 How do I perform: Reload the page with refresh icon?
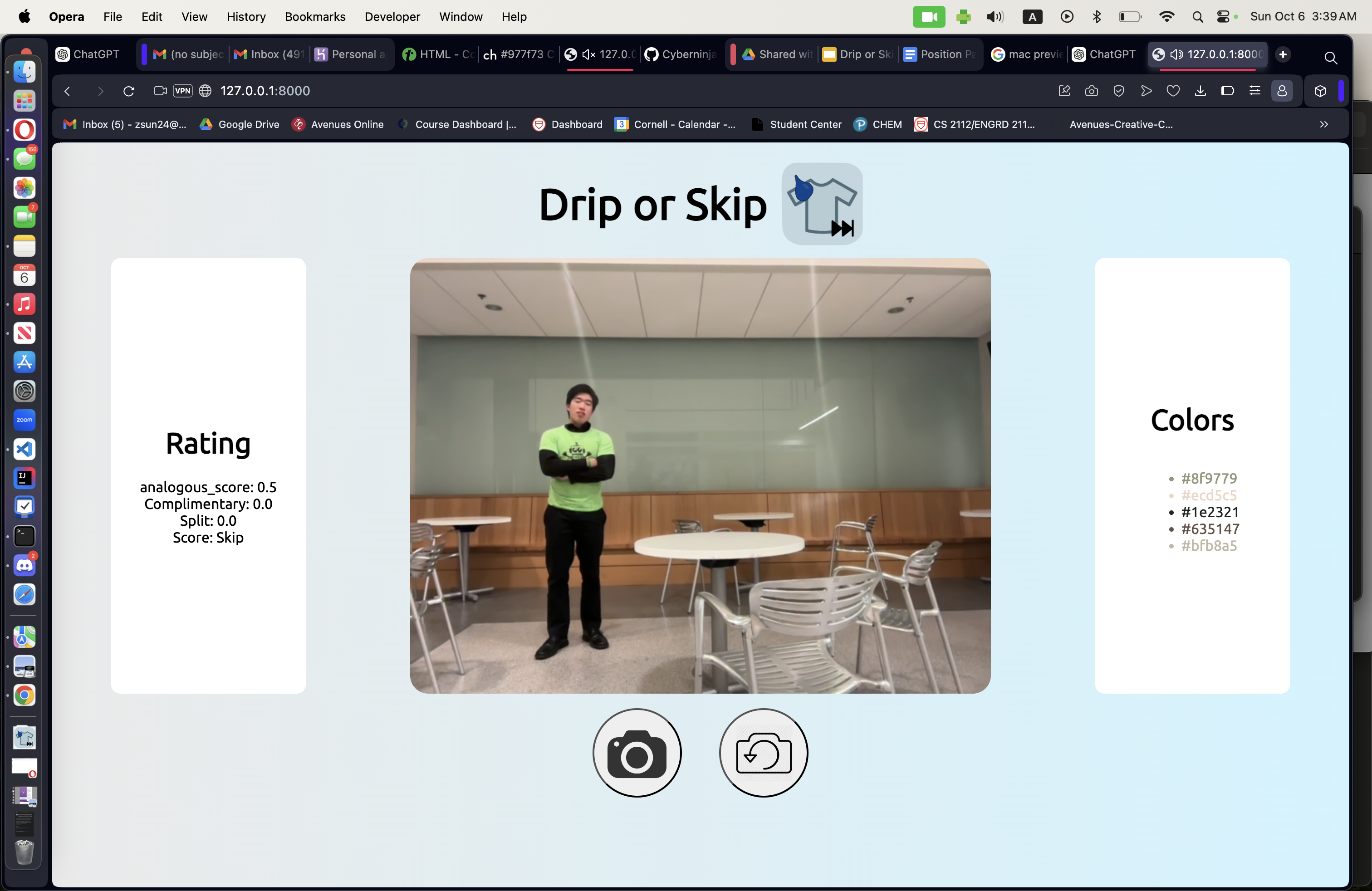coord(128,91)
